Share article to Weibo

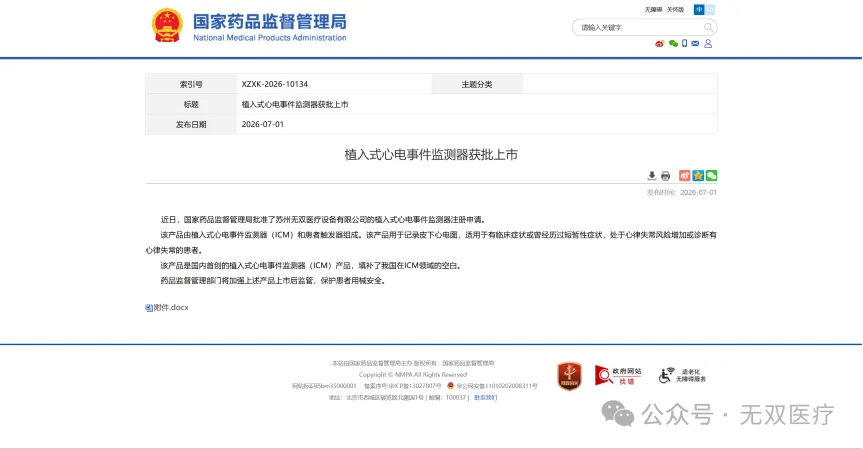tap(684, 176)
